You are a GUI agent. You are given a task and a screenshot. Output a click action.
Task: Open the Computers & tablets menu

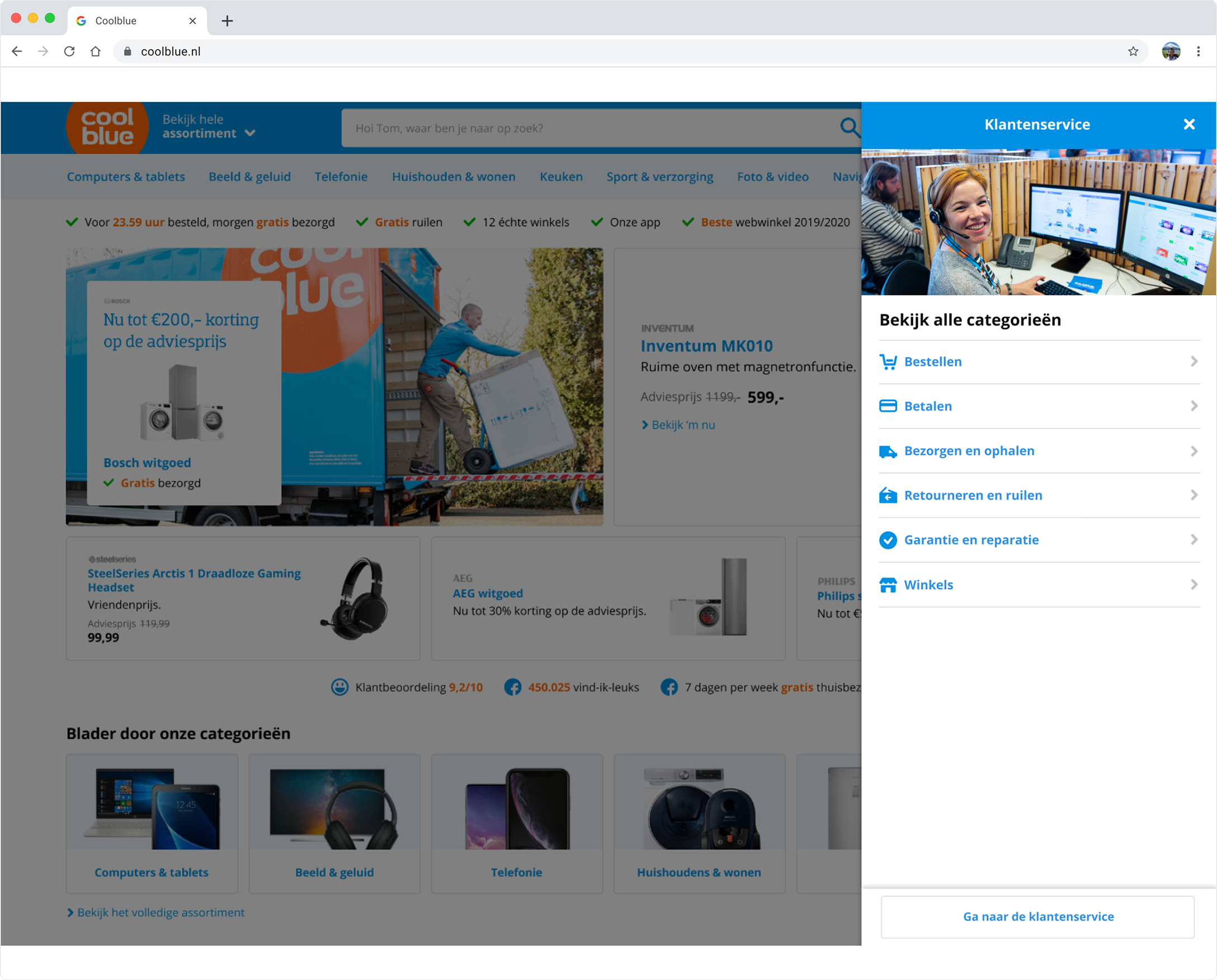coord(126,177)
